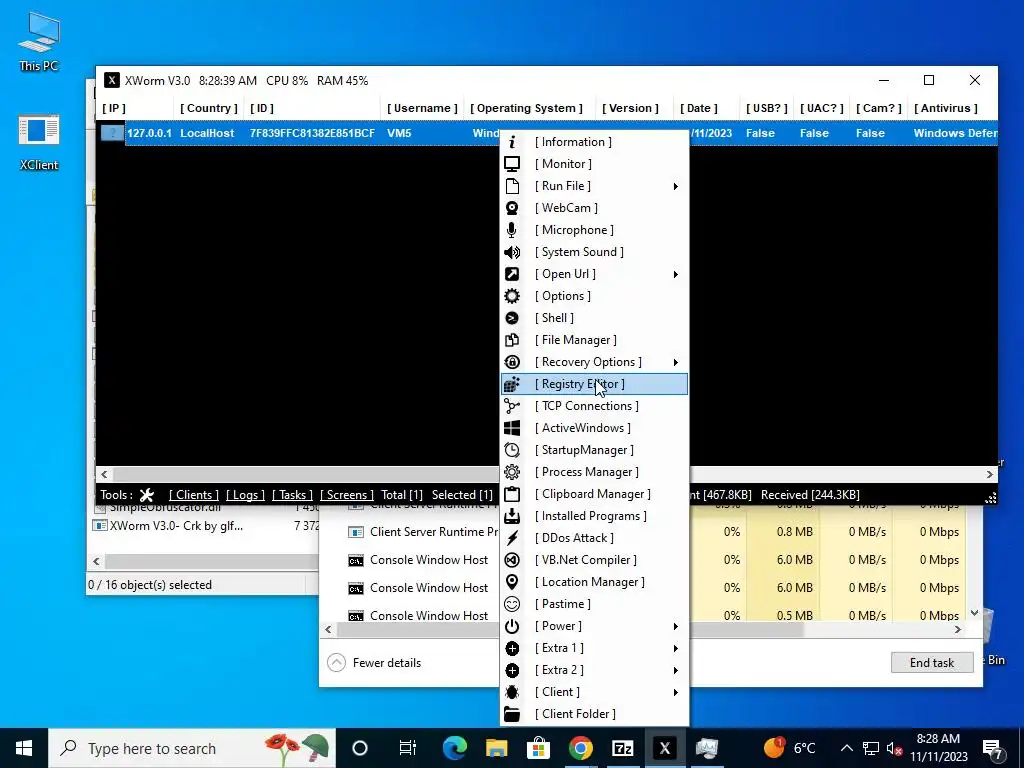Click the VB.Net Compiler Visual Studio icon
1024x768 pixels.
[x=512, y=560]
